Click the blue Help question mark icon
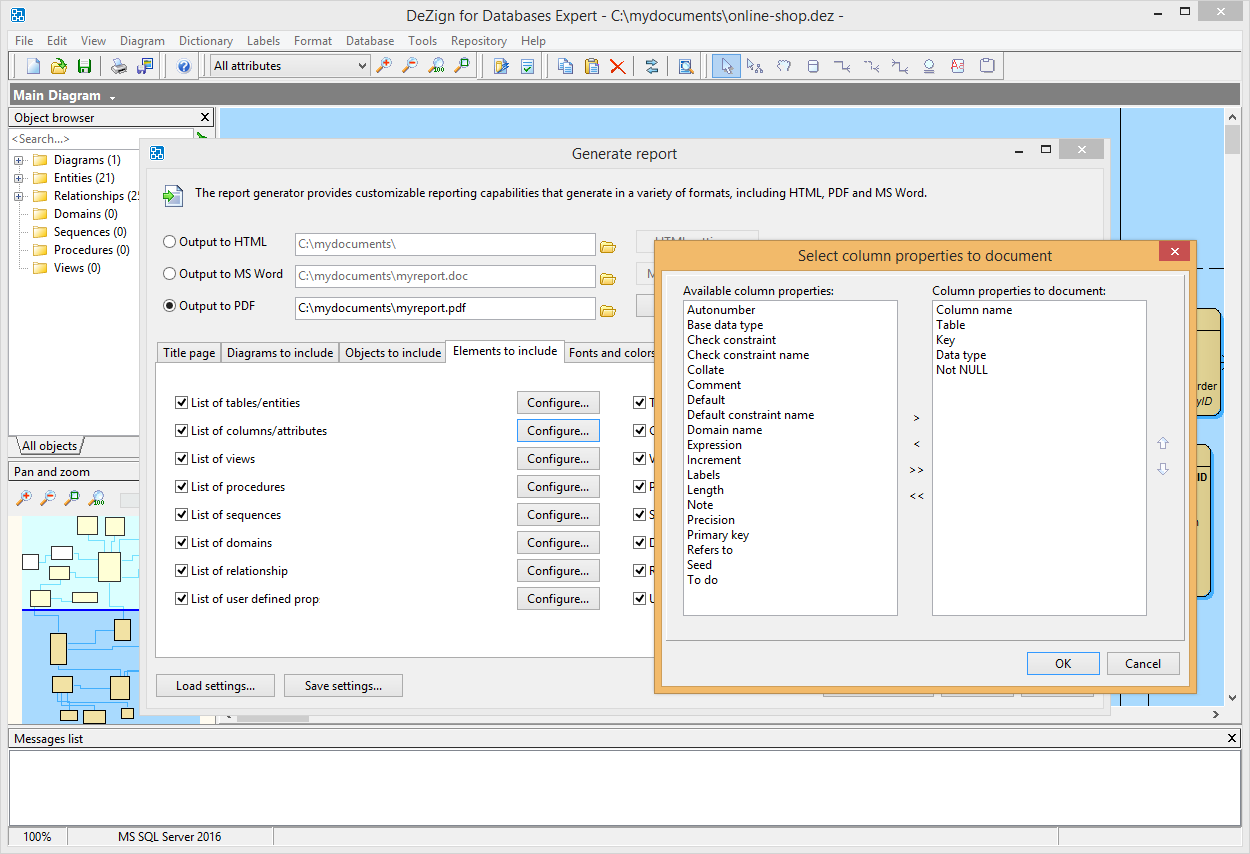 (184, 66)
